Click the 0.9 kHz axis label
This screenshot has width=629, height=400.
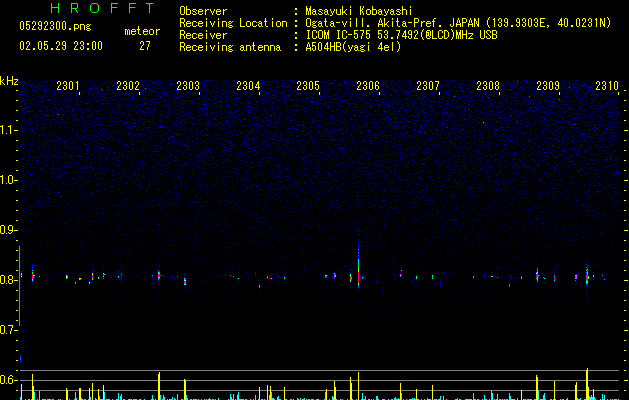point(9,230)
